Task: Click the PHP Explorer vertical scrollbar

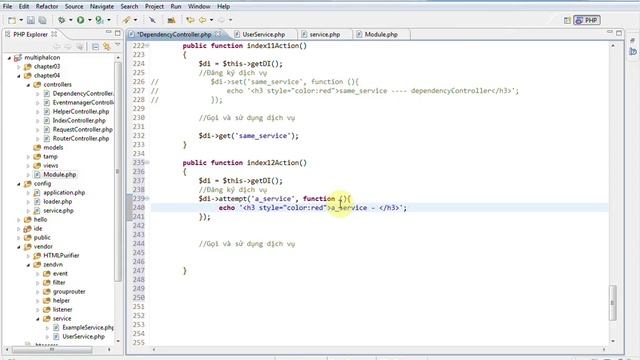Action: click(x=118, y=171)
